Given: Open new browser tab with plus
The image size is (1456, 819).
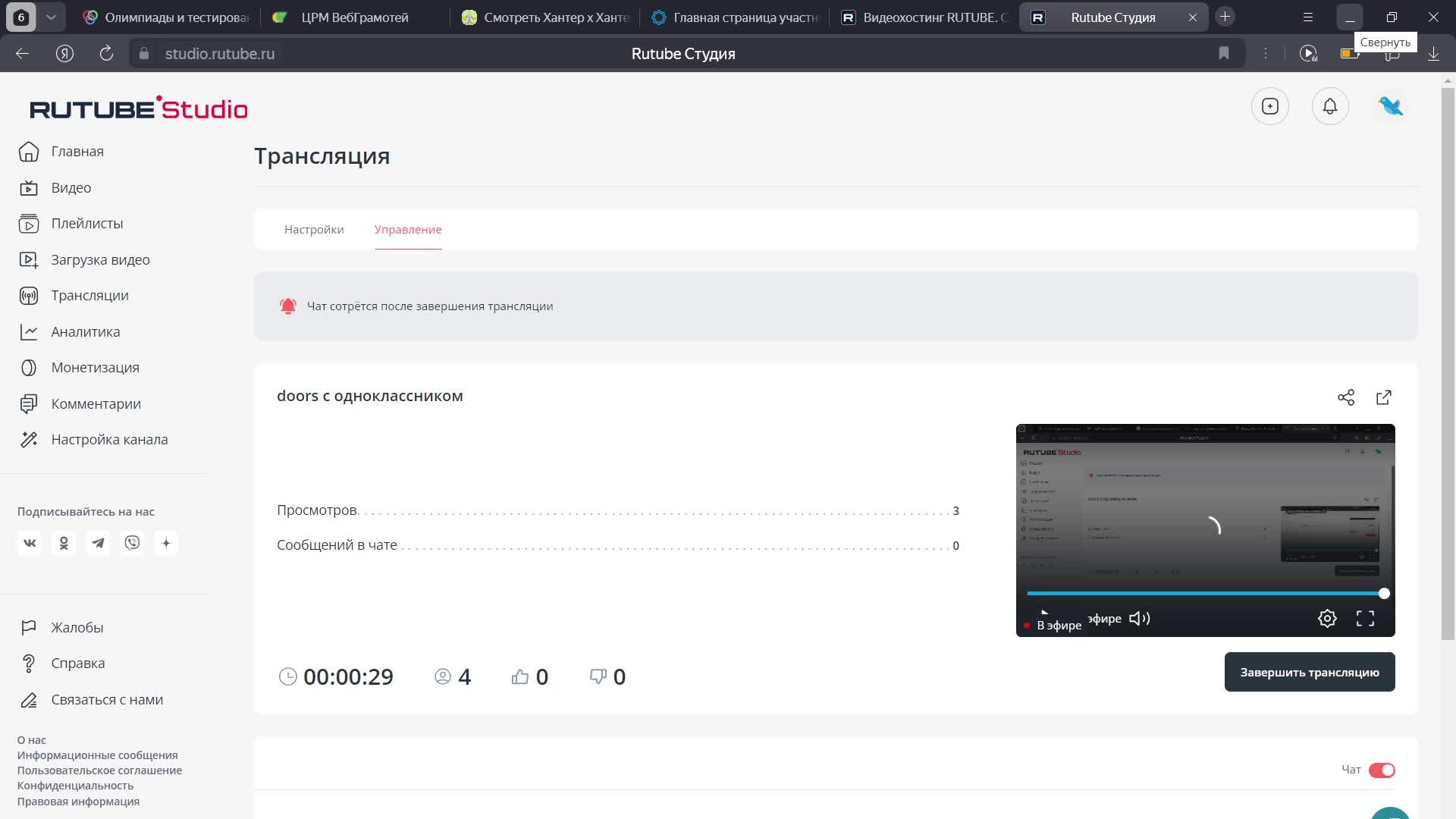Looking at the screenshot, I should (x=1225, y=17).
